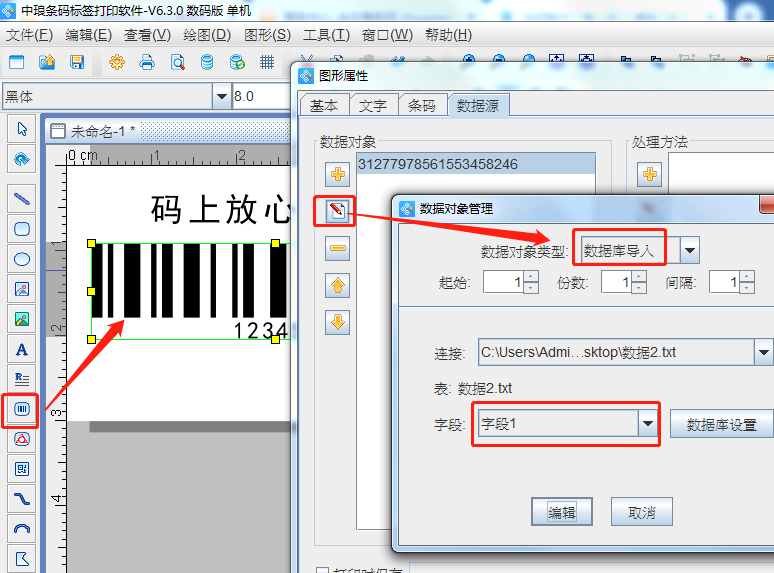Click the edit data object pencil icon
Screen dimensions: 774x573
click(338, 211)
